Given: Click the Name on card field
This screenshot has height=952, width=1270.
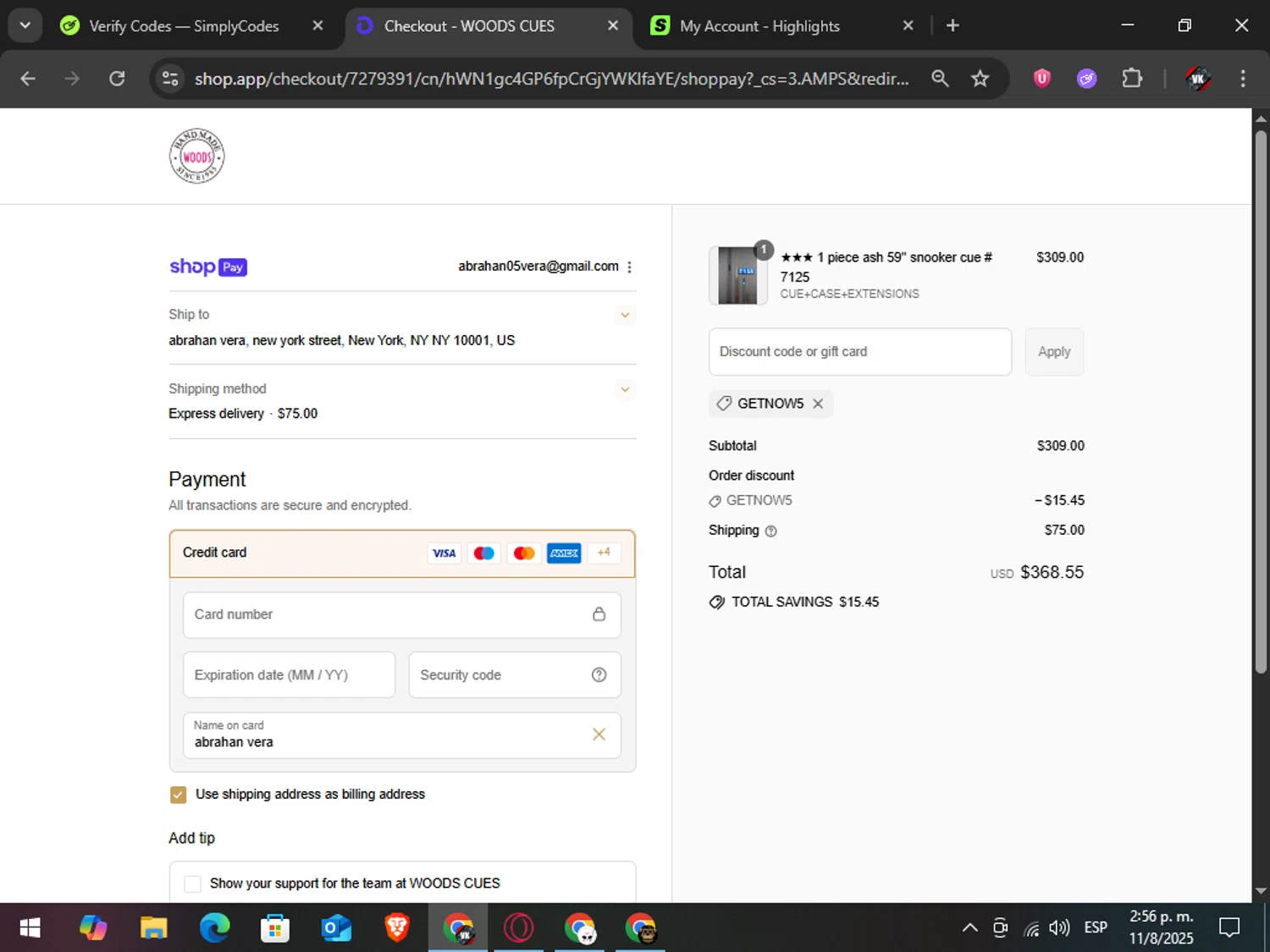Looking at the screenshot, I should [402, 735].
